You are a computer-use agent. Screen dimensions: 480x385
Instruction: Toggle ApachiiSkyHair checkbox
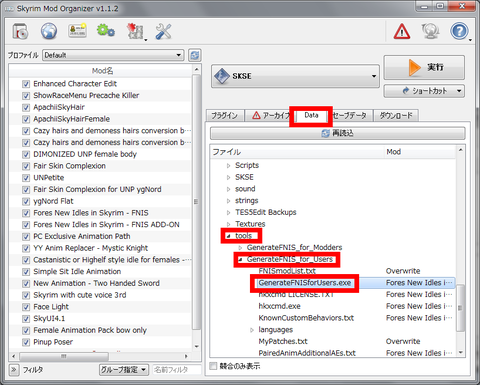(26, 107)
